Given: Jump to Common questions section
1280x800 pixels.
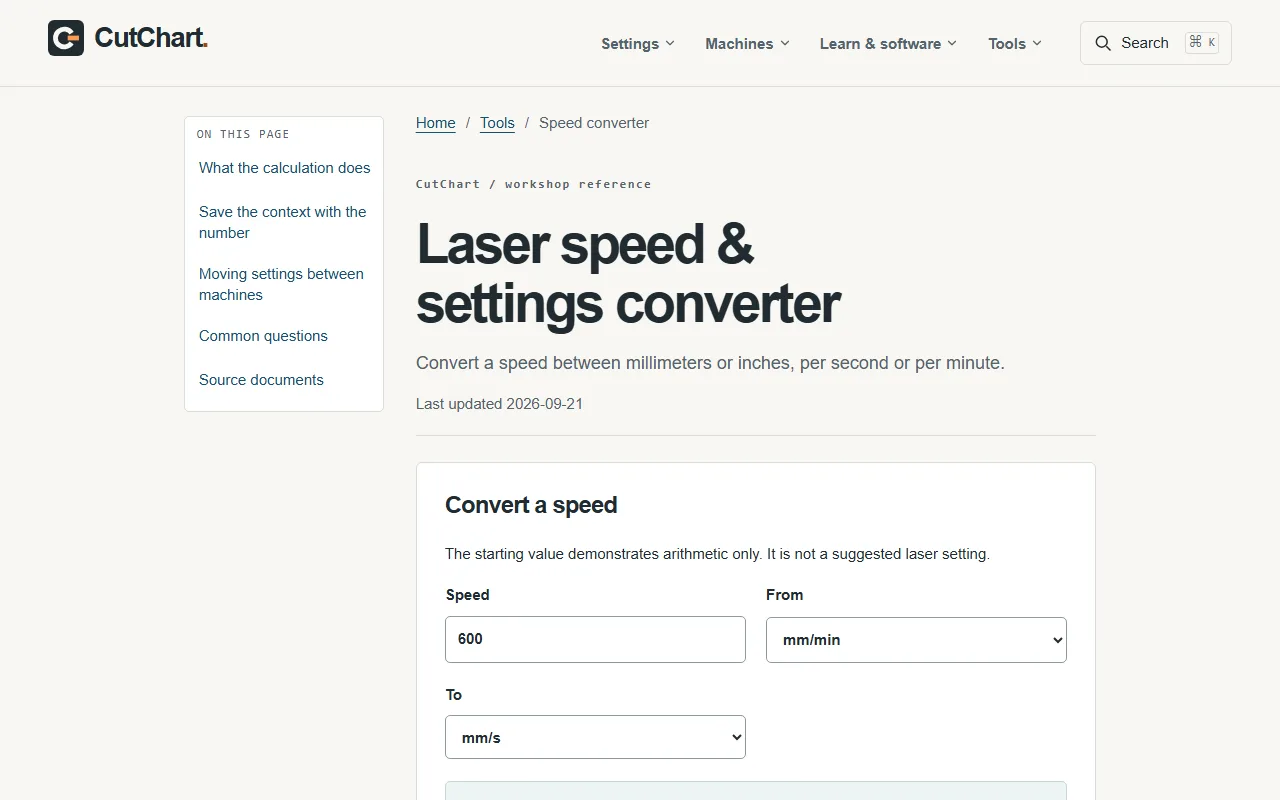Looking at the screenshot, I should click(263, 336).
